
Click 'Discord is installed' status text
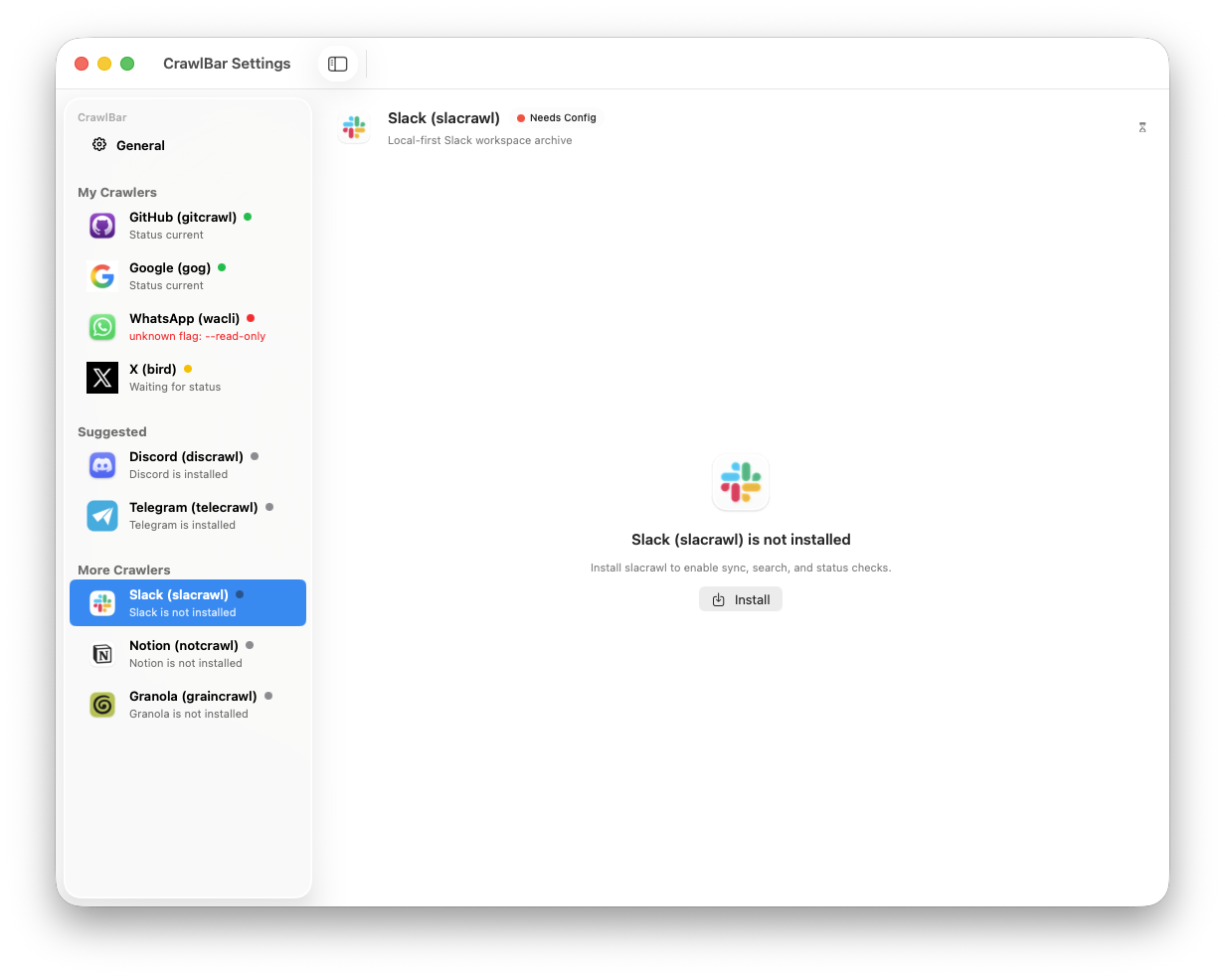[179, 474]
